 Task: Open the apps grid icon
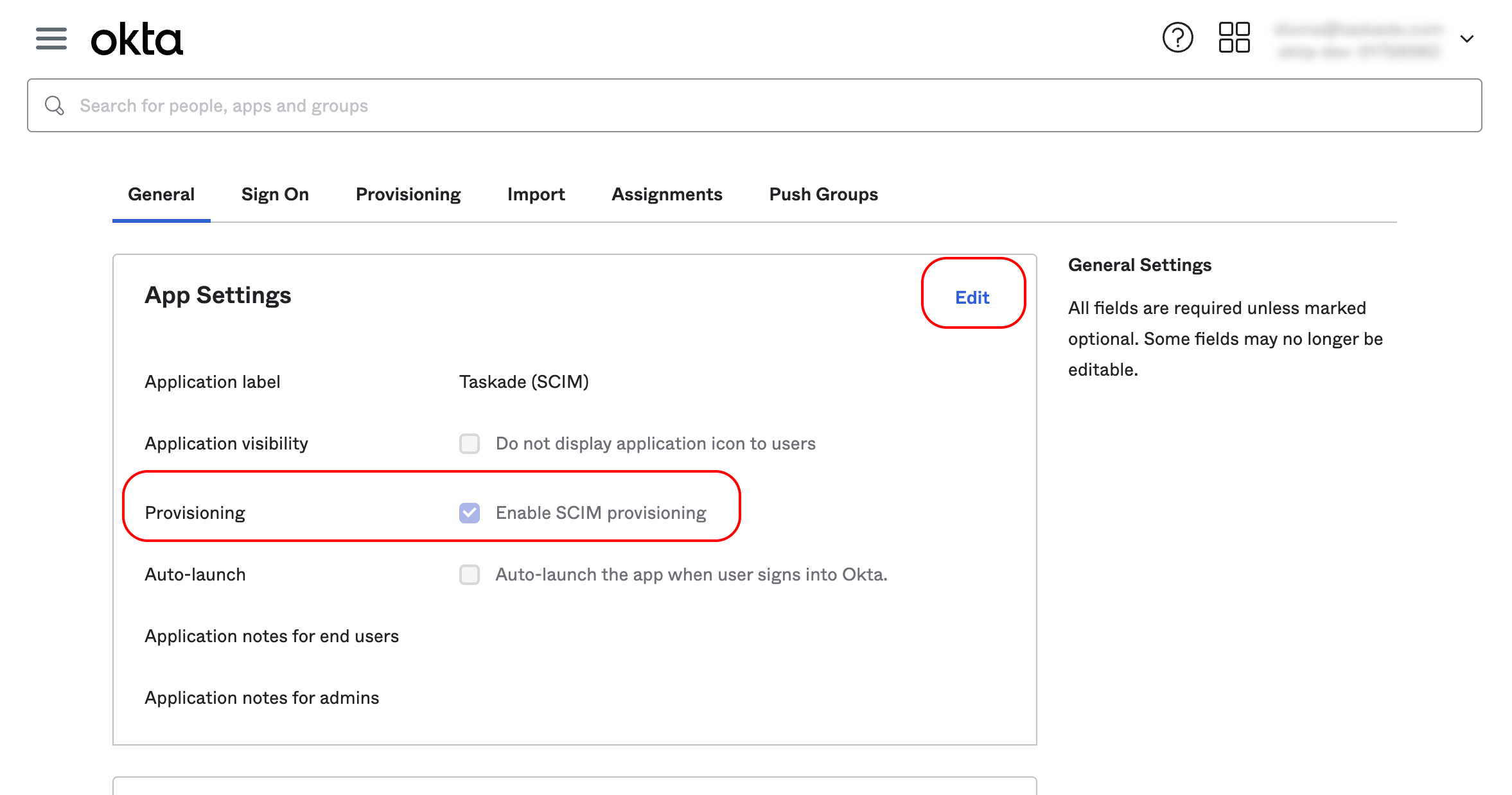click(x=1234, y=38)
